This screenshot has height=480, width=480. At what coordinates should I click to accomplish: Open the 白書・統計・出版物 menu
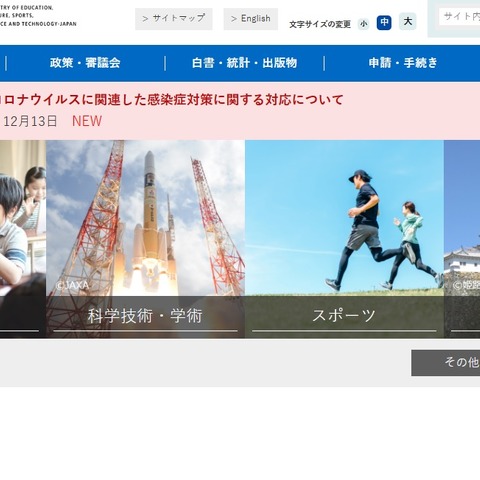pyautogui.click(x=244, y=63)
